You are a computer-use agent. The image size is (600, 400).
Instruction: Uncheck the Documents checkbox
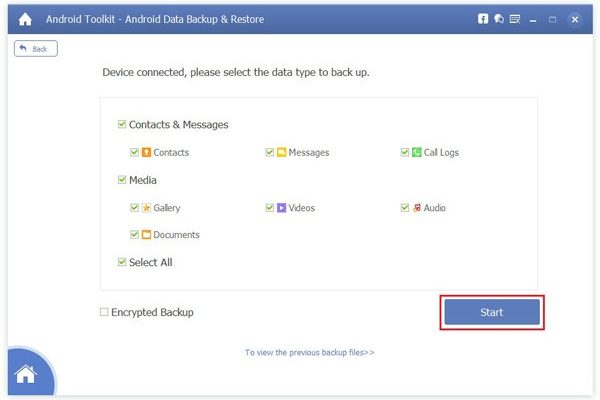point(134,235)
